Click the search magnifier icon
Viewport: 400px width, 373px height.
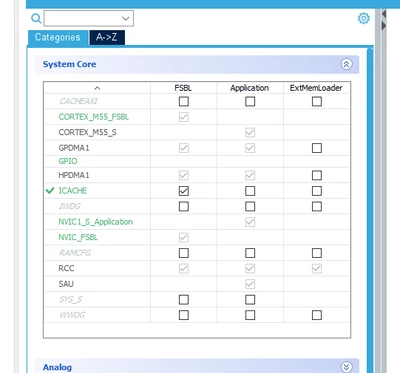point(36,18)
